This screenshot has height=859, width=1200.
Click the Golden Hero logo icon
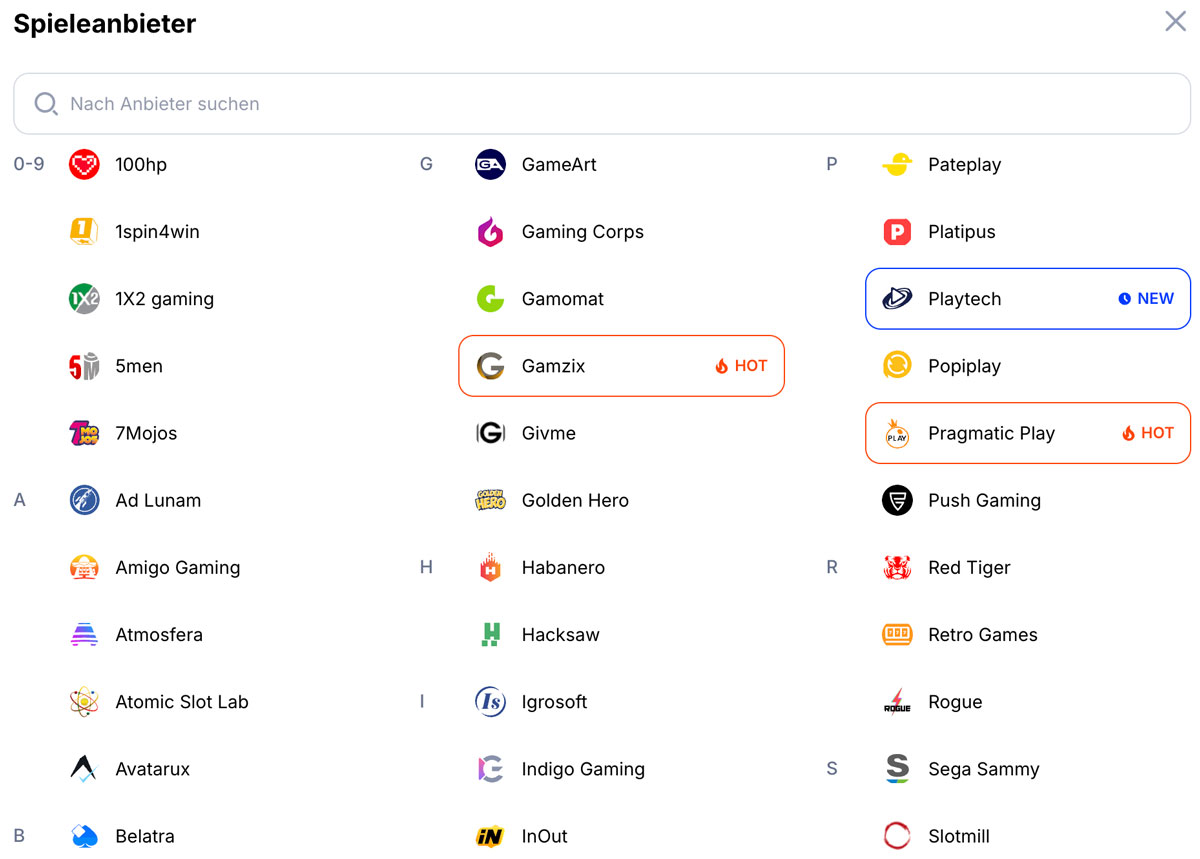(490, 500)
